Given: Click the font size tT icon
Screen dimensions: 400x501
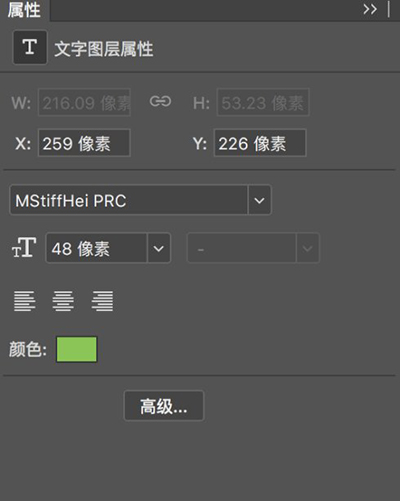Looking at the screenshot, I should (x=24, y=248).
